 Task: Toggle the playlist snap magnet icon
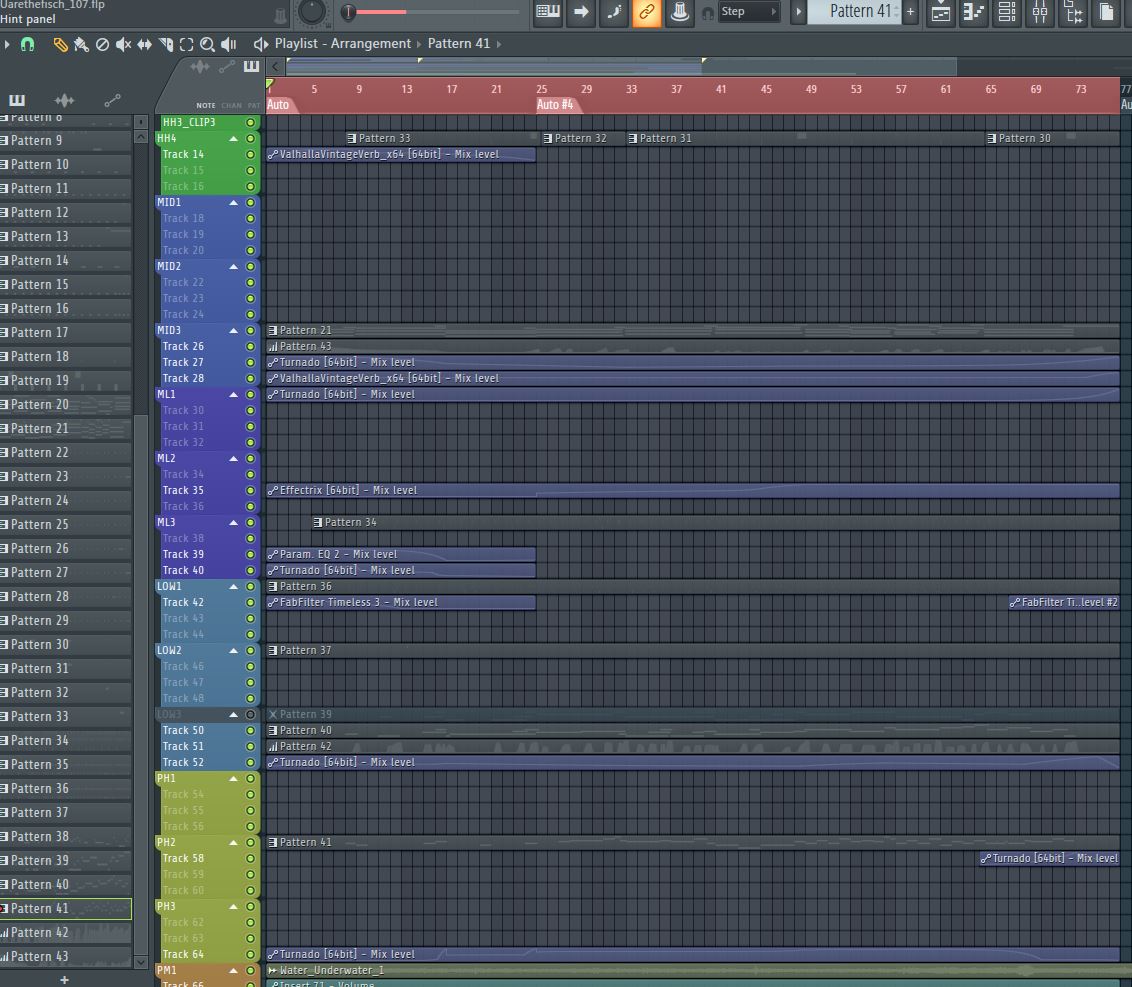point(27,45)
